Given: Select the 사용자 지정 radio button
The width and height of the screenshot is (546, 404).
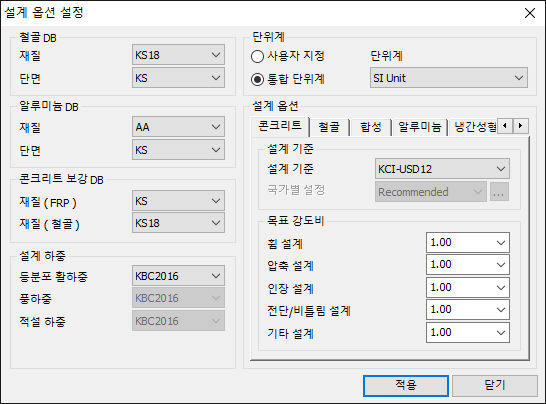Looking at the screenshot, I should [x=288, y=56].
